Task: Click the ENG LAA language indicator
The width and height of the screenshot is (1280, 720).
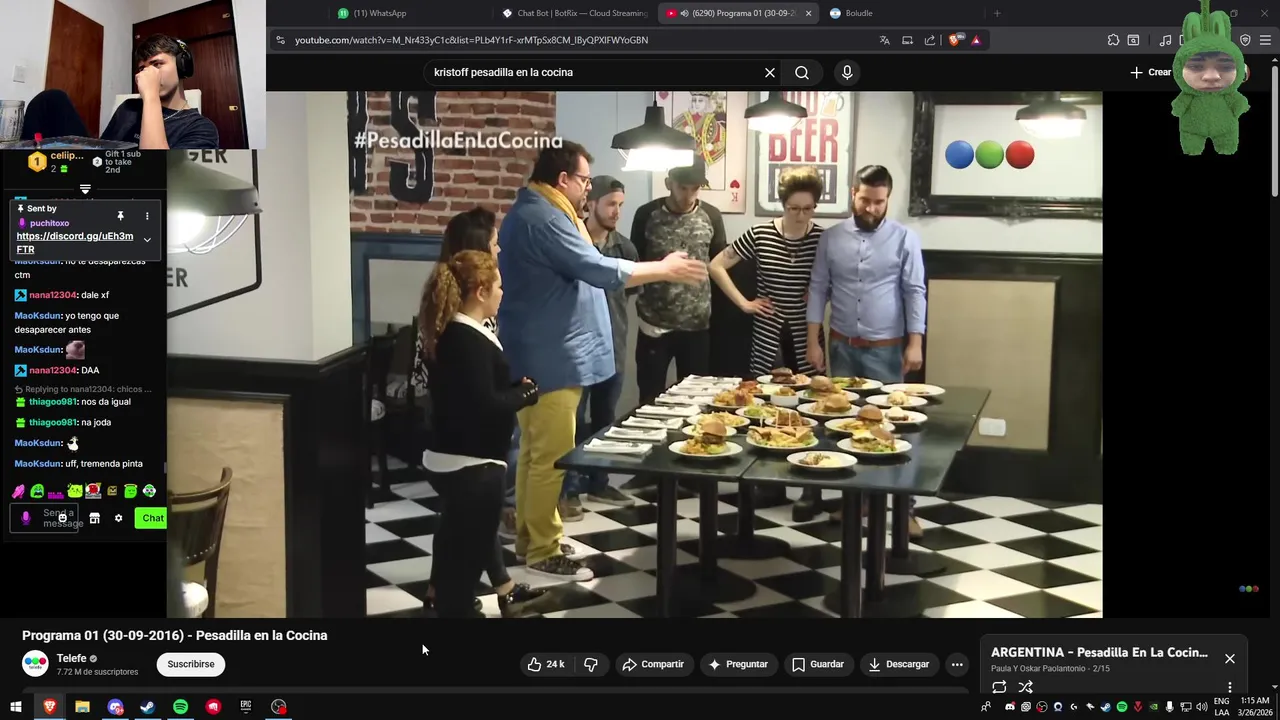Action: (x=1222, y=707)
